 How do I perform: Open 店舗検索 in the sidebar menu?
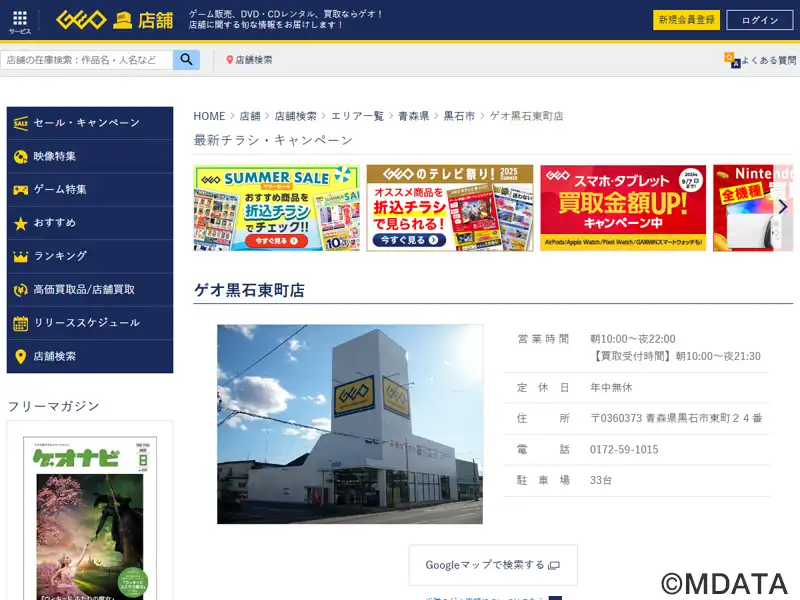[x=90, y=357]
